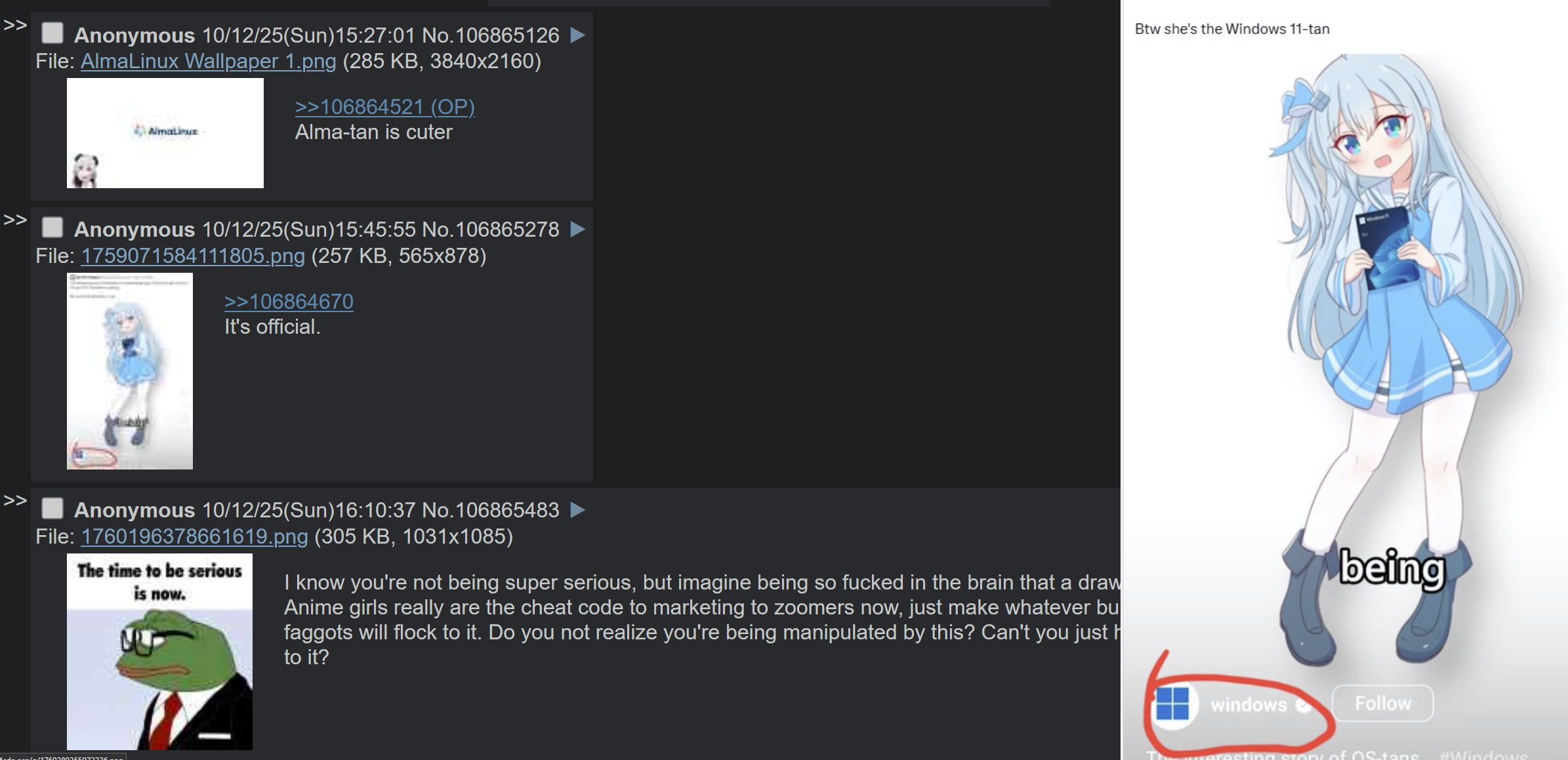Check the box on post No.106865278
The image size is (1568, 760).
click(52, 228)
